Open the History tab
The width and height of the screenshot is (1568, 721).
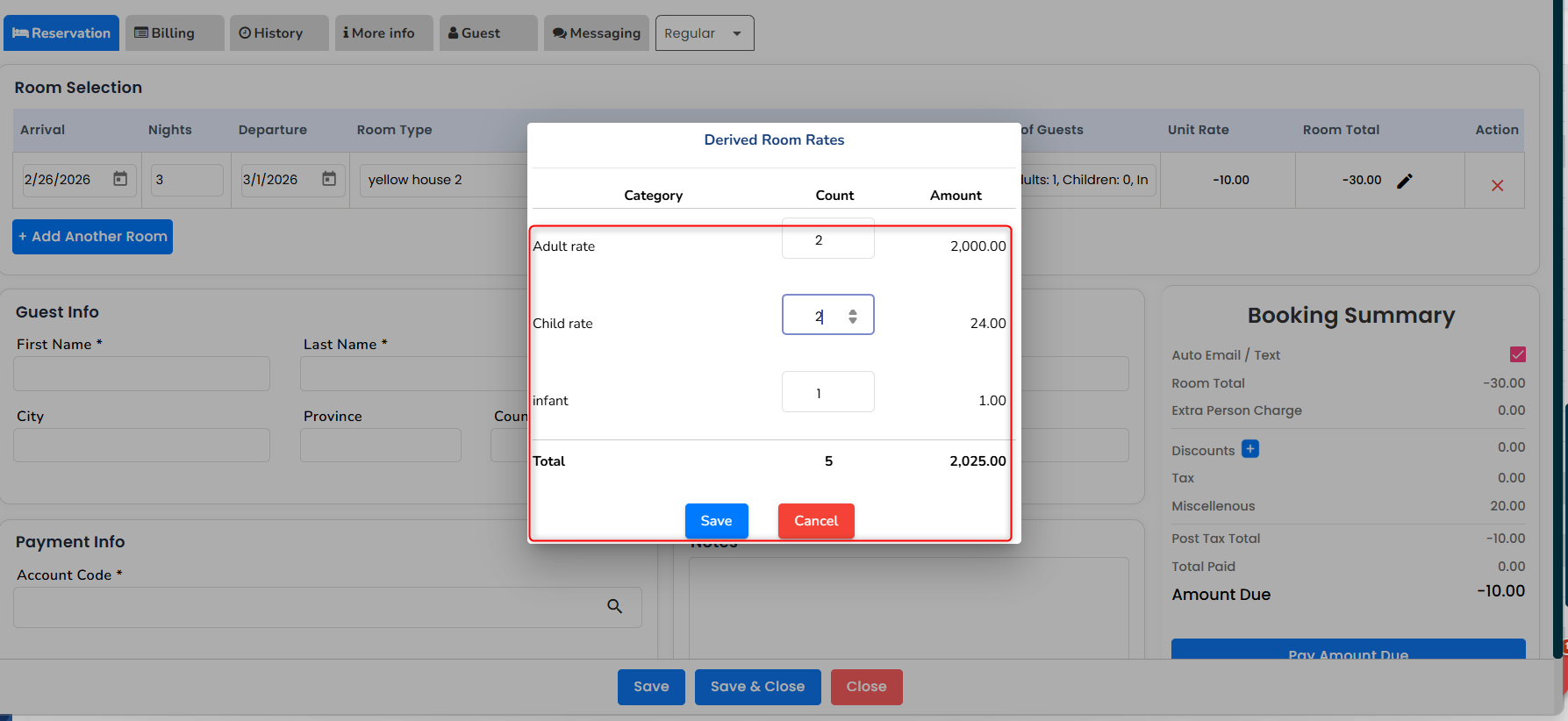[279, 33]
